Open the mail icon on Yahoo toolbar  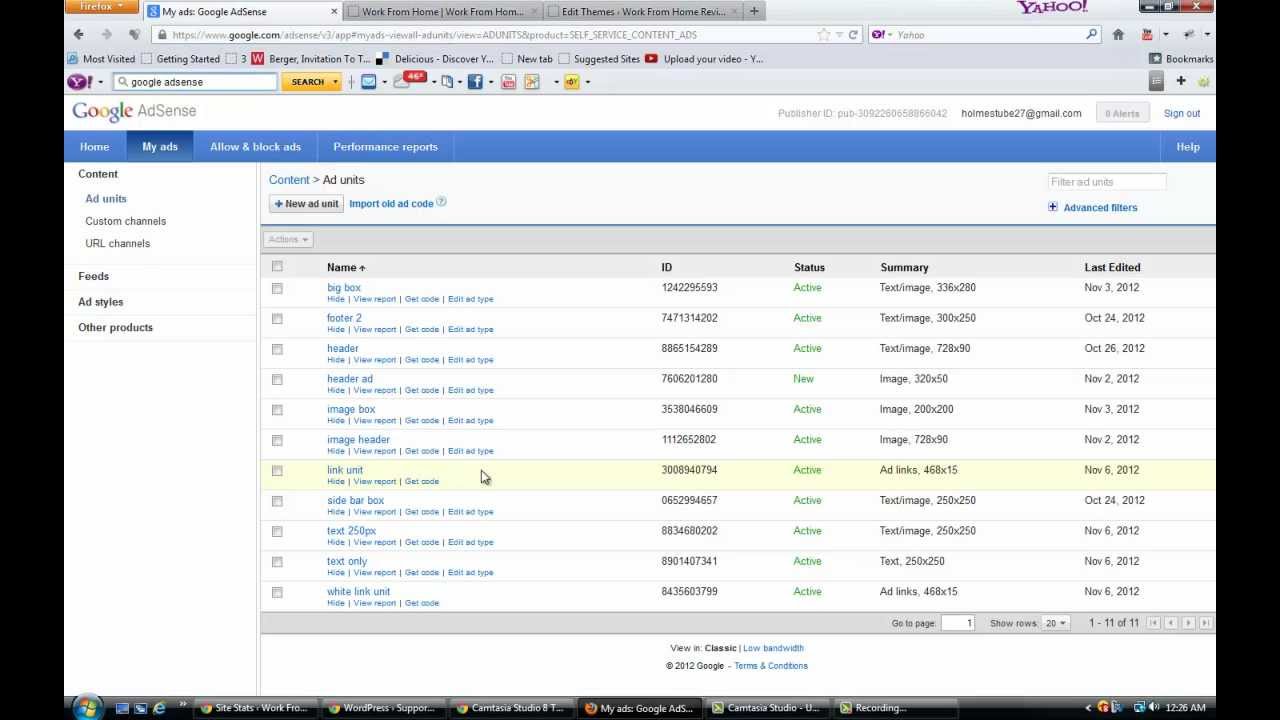pos(368,82)
